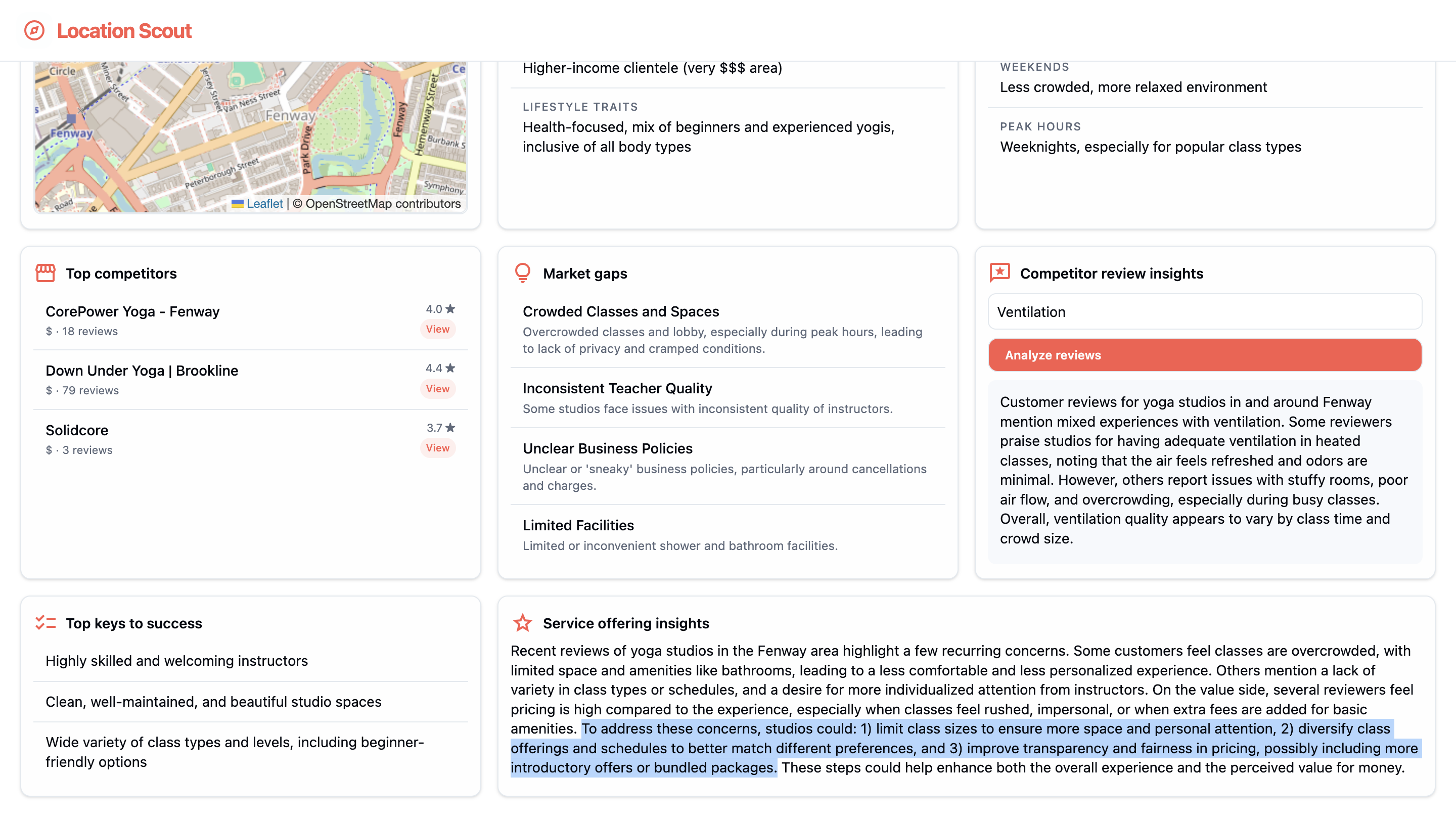This screenshot has width=1456, height=821.
Task: Click the starred chat icon for review insights
Action: pyautogui.click(x=999, y=273)
